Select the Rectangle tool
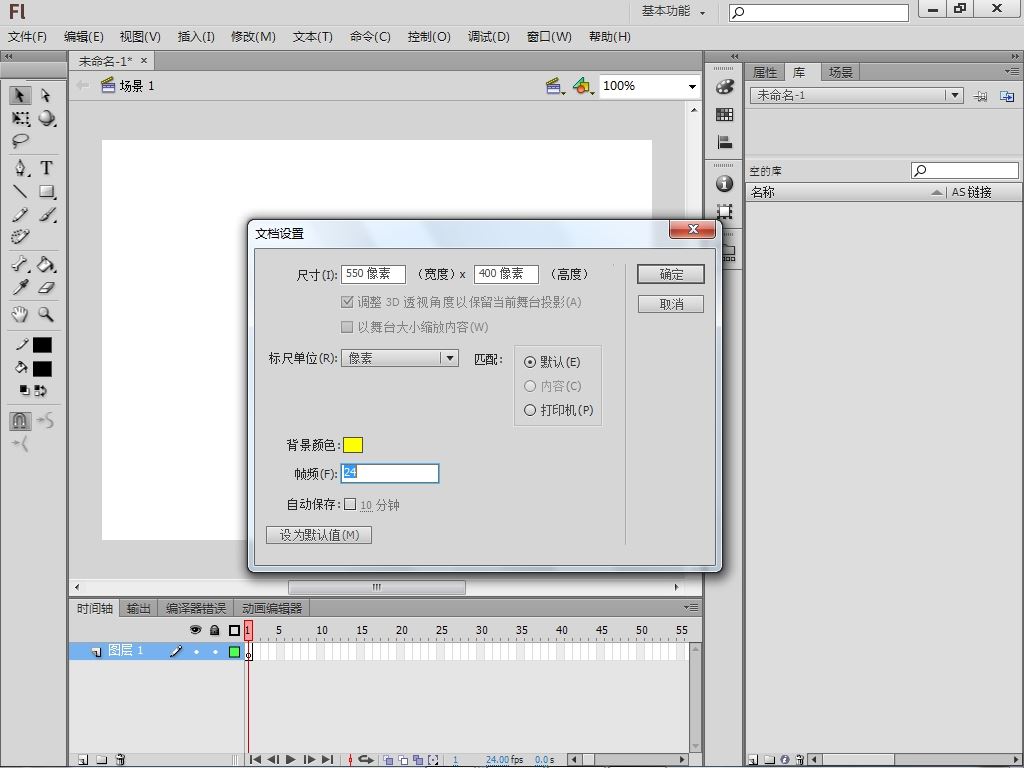This screenshot has width=1024, height=768. coord(46,191)
